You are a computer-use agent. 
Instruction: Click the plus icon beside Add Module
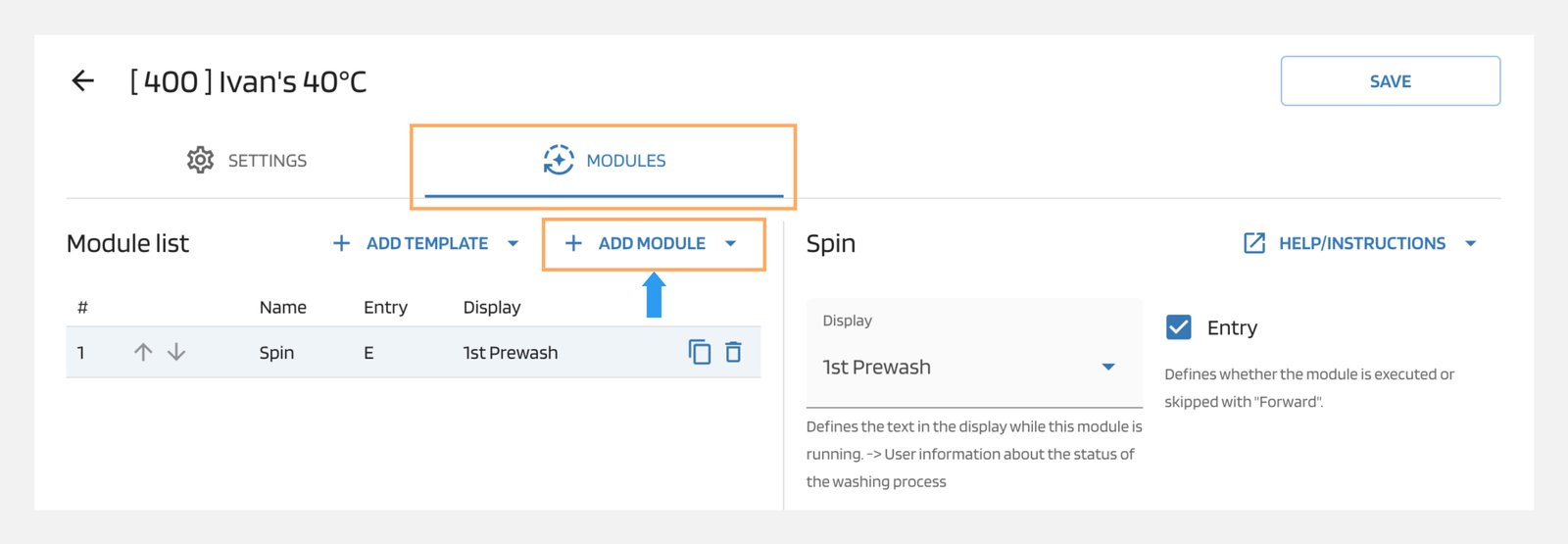[x=573, y=243]
